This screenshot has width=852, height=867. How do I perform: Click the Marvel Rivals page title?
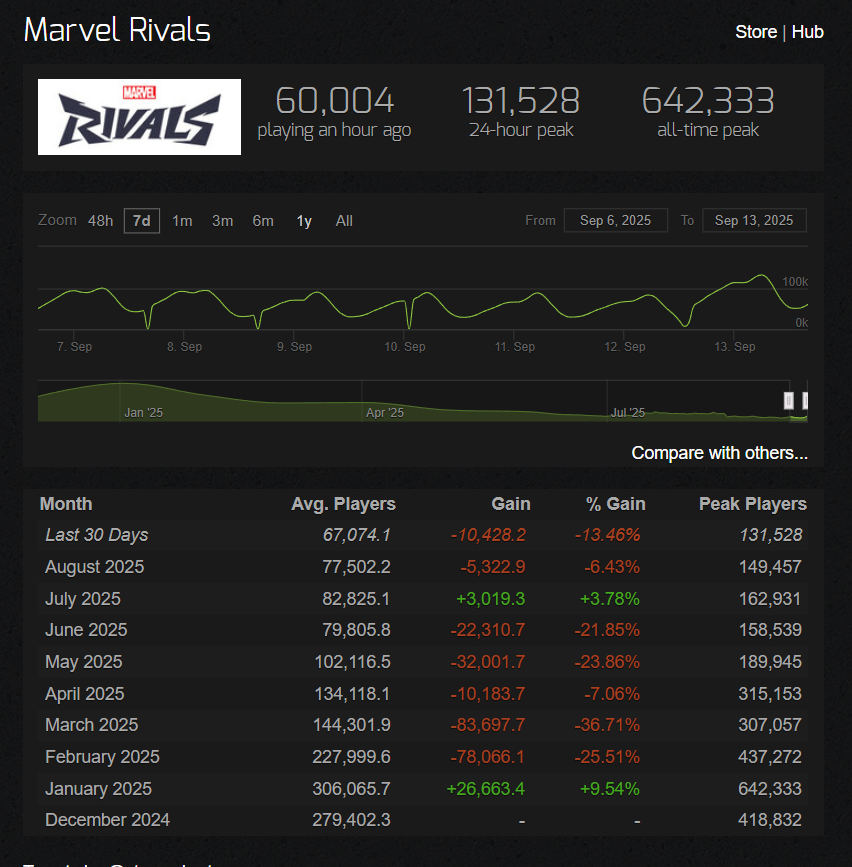point(117,30)
